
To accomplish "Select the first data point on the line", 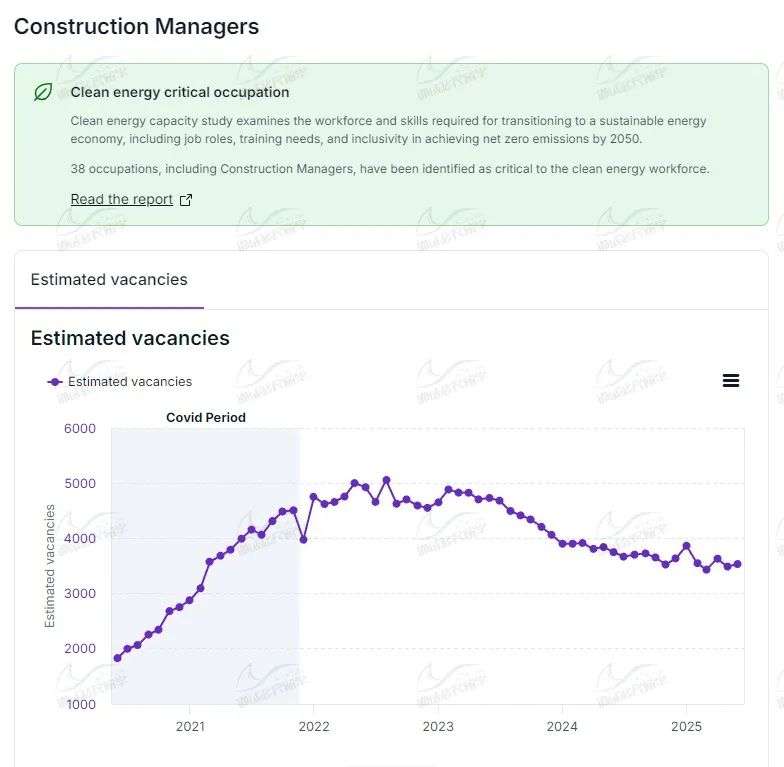I will 117,658.
